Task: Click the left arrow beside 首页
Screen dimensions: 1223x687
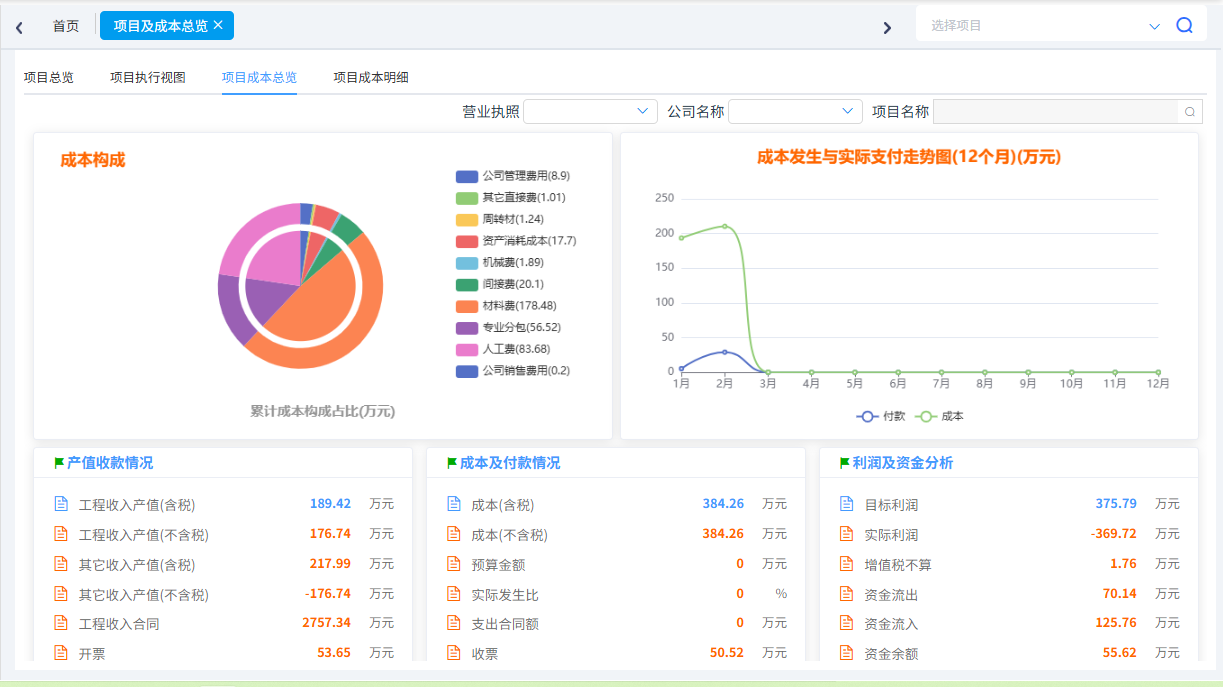Action: [x=18, y=27]
